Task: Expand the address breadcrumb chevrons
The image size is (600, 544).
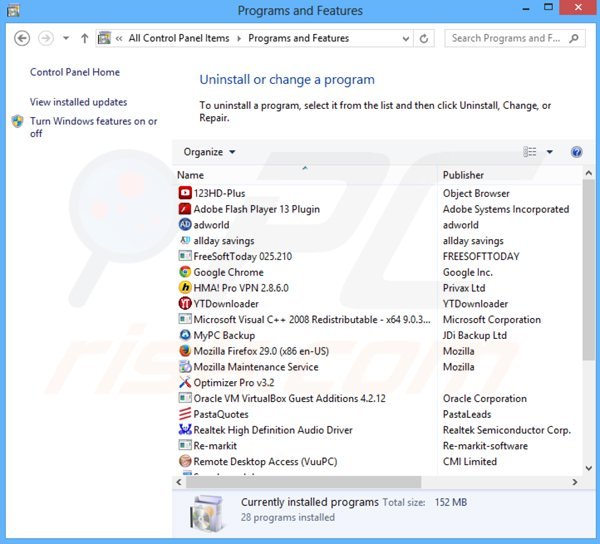Action: coord(119,38)
